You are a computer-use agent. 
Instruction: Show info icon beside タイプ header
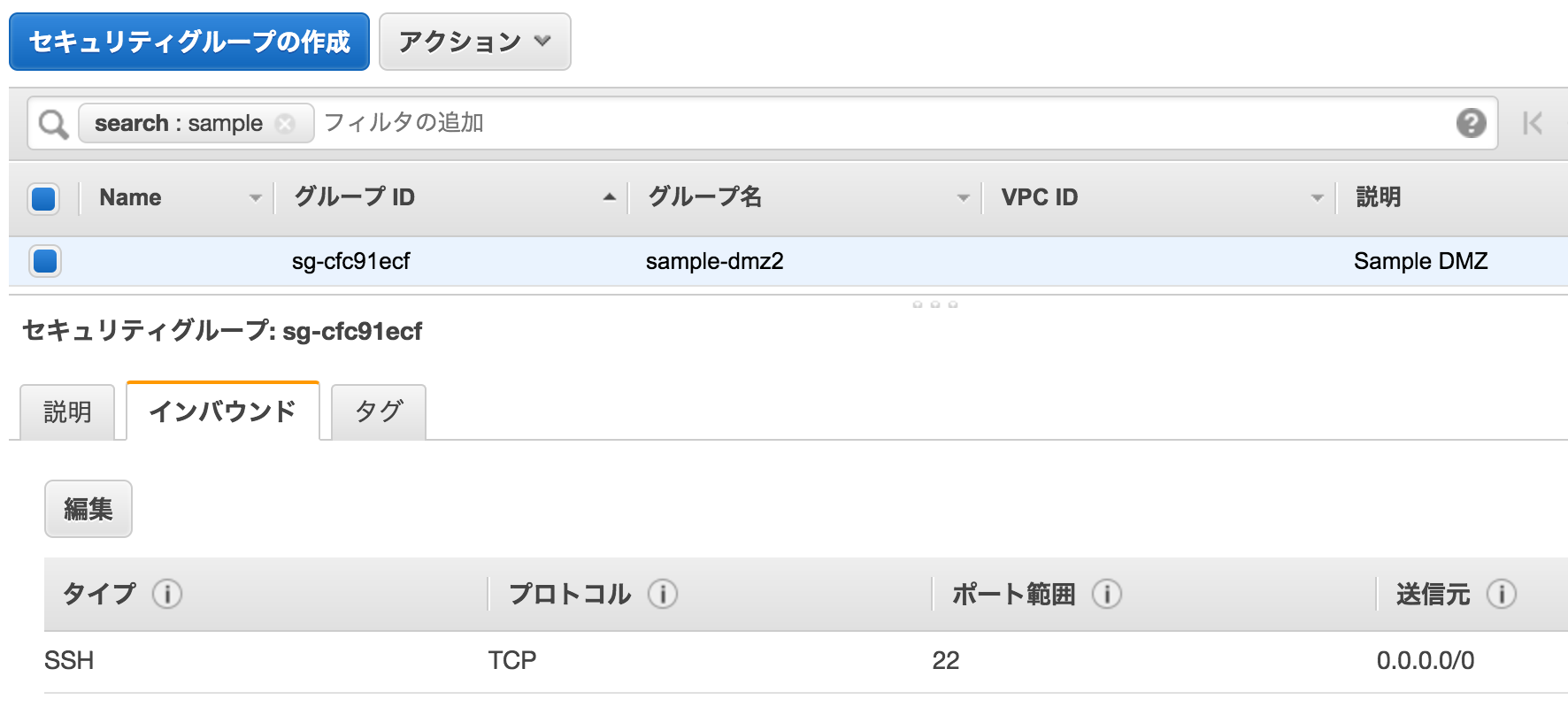click(x=167, y=593)
